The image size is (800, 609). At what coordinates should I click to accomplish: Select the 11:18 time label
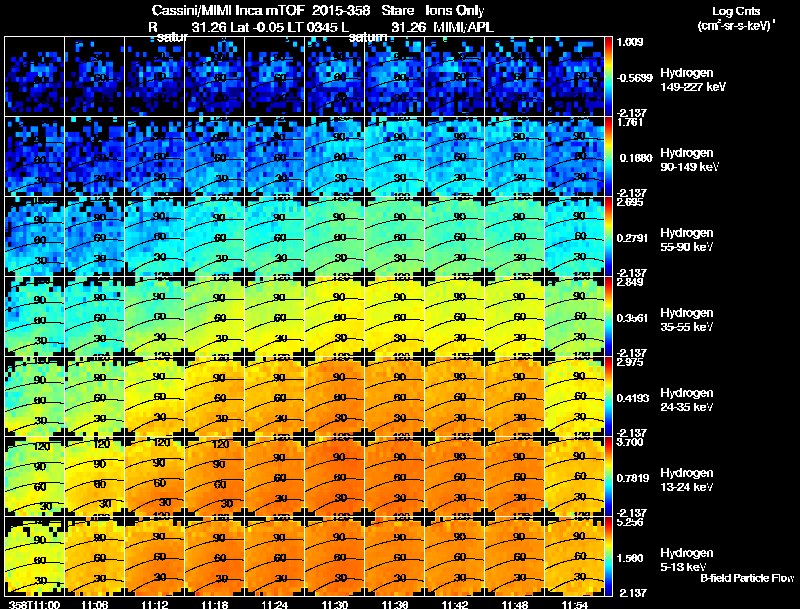point(215,605)
